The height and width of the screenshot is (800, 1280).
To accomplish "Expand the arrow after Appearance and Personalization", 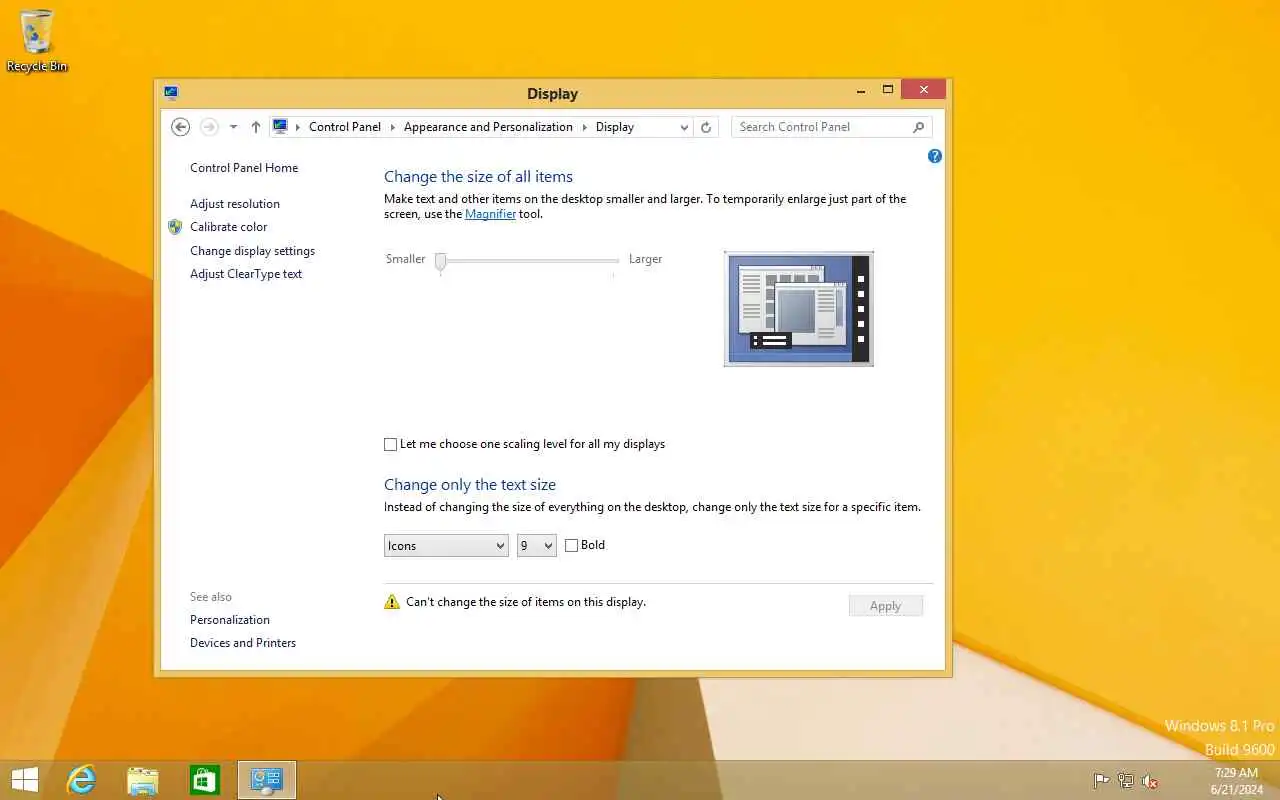I will 585,127.
